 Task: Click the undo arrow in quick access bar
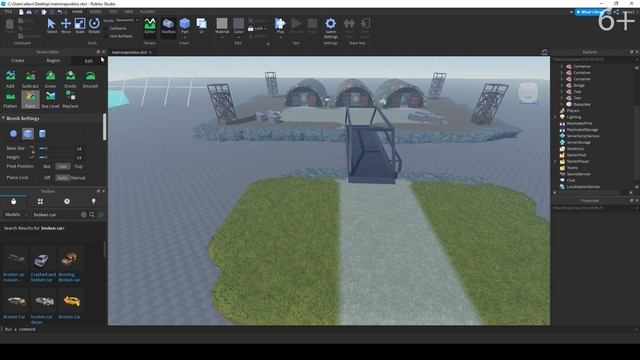pyautogui.click(x=60, y=12)
